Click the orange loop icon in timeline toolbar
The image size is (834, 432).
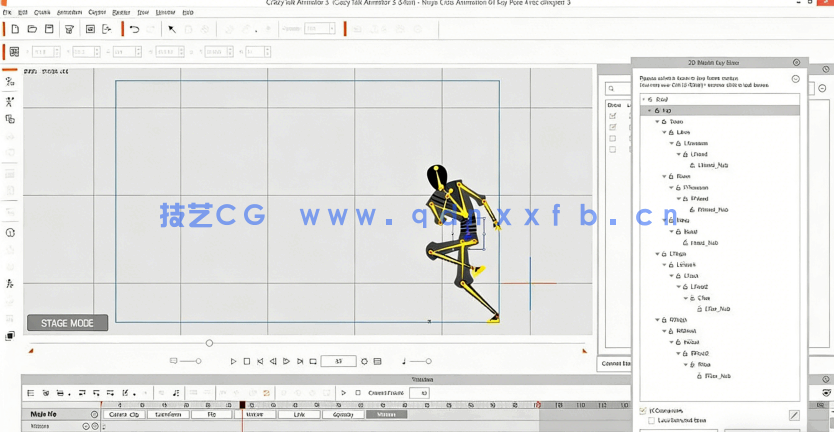[266, 393]
